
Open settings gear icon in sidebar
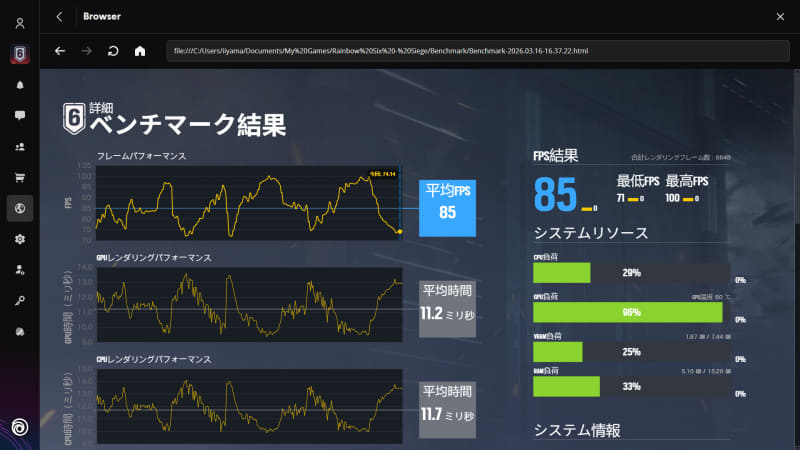point(20,239)
